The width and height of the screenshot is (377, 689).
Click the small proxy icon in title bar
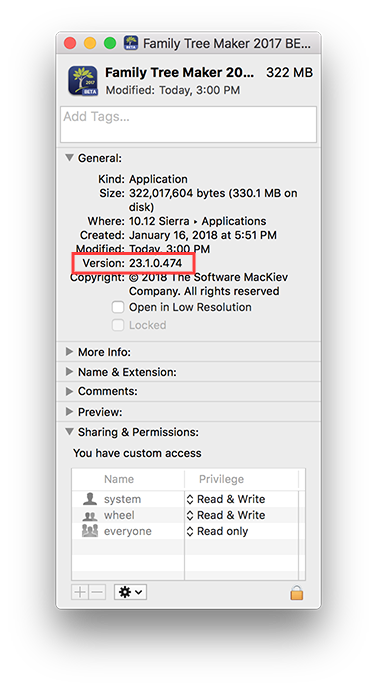coord(131,43)
